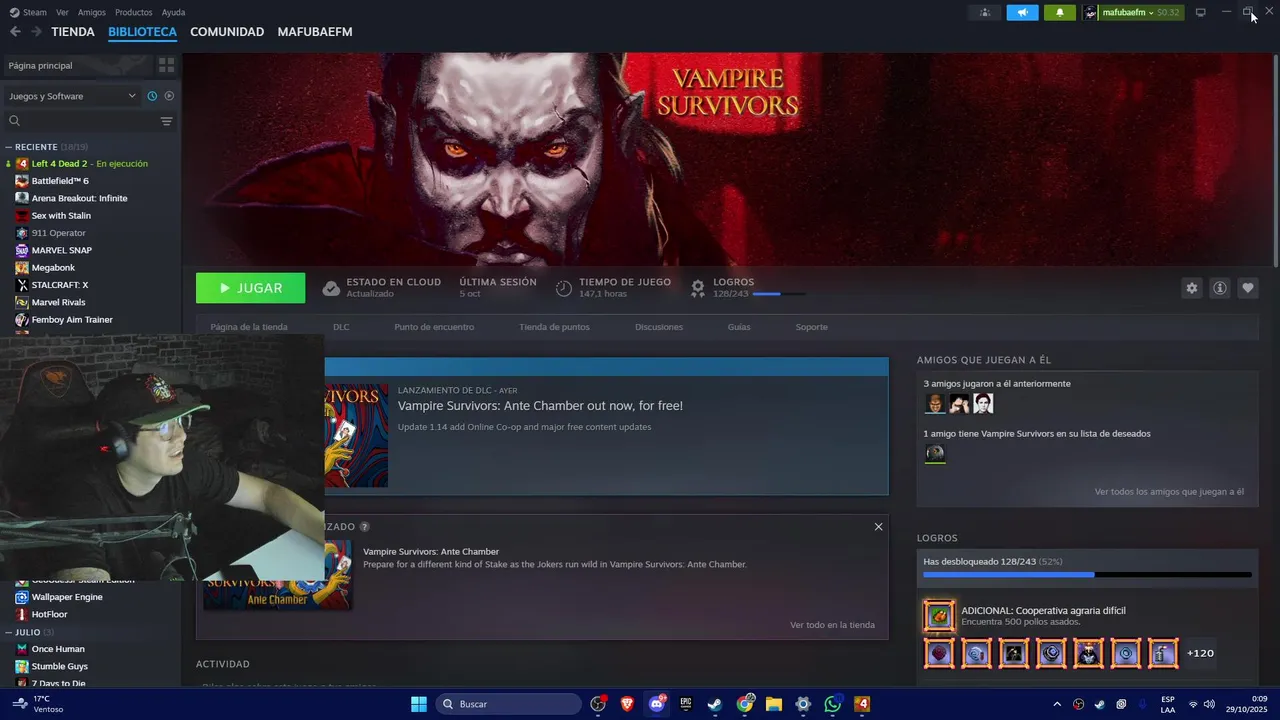
Task: Open Tienda de puntos link
Action: pyautogui.click(x=554, y=327)
